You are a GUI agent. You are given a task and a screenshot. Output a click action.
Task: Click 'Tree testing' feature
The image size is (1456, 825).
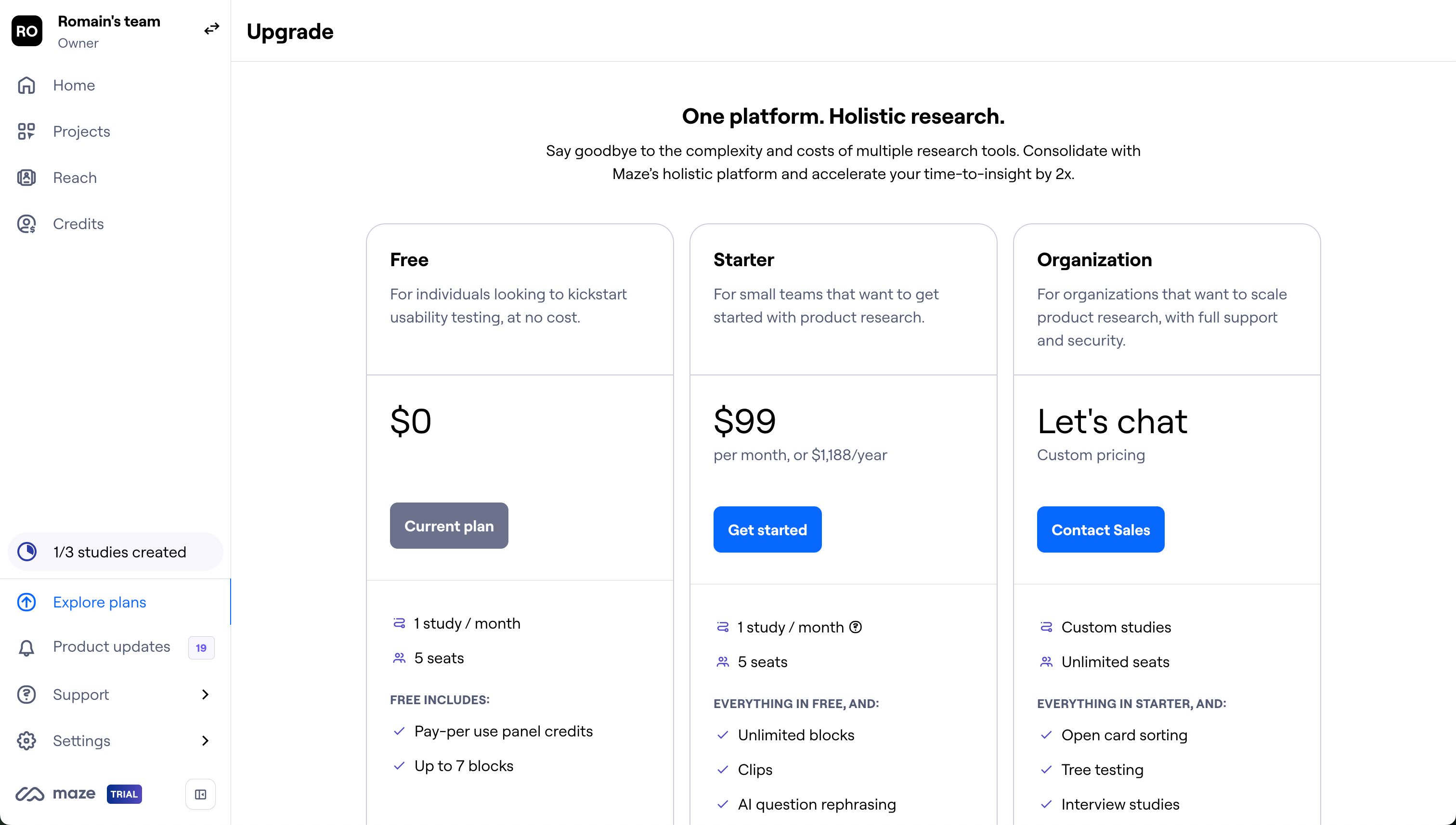[x=1102, y=770]
